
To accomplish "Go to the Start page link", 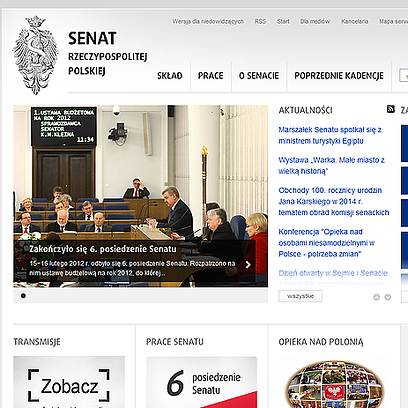I will (x=283, y=21).
